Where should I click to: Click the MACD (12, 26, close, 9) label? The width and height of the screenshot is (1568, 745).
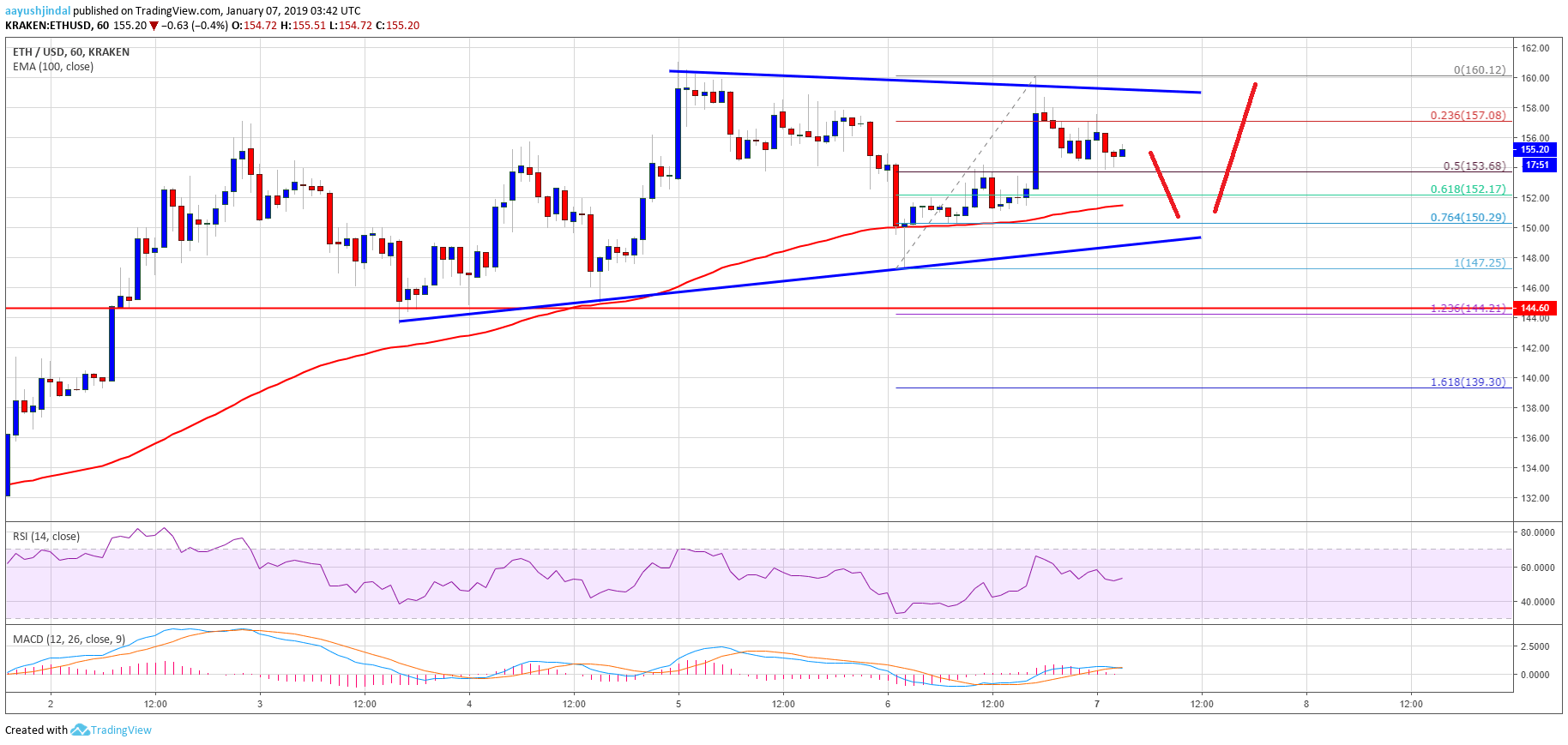pyautogui.click(x=69, y=640)
